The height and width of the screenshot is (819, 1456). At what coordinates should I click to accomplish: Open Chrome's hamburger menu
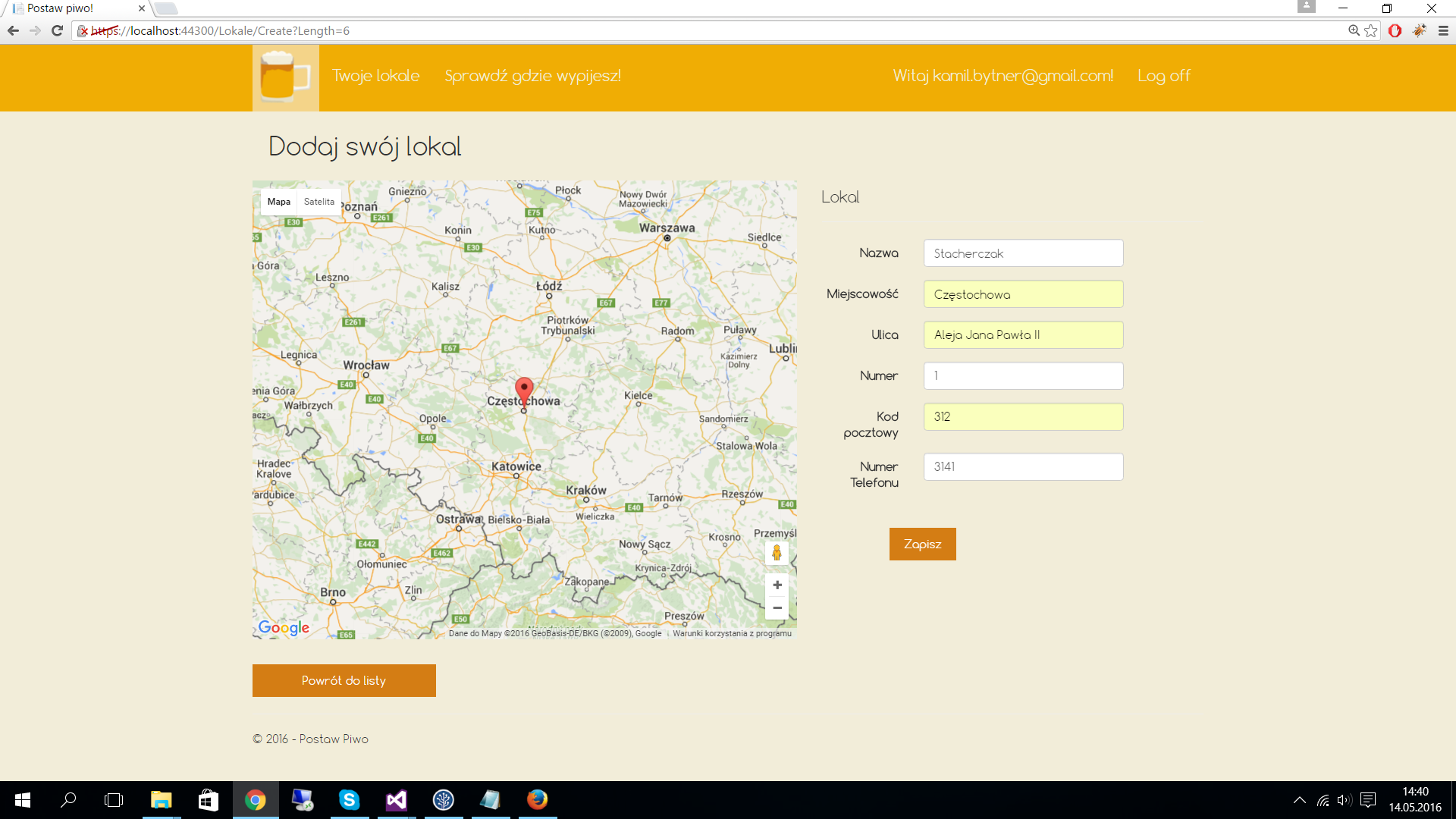pyautogui.click(x=1443, y=31)
